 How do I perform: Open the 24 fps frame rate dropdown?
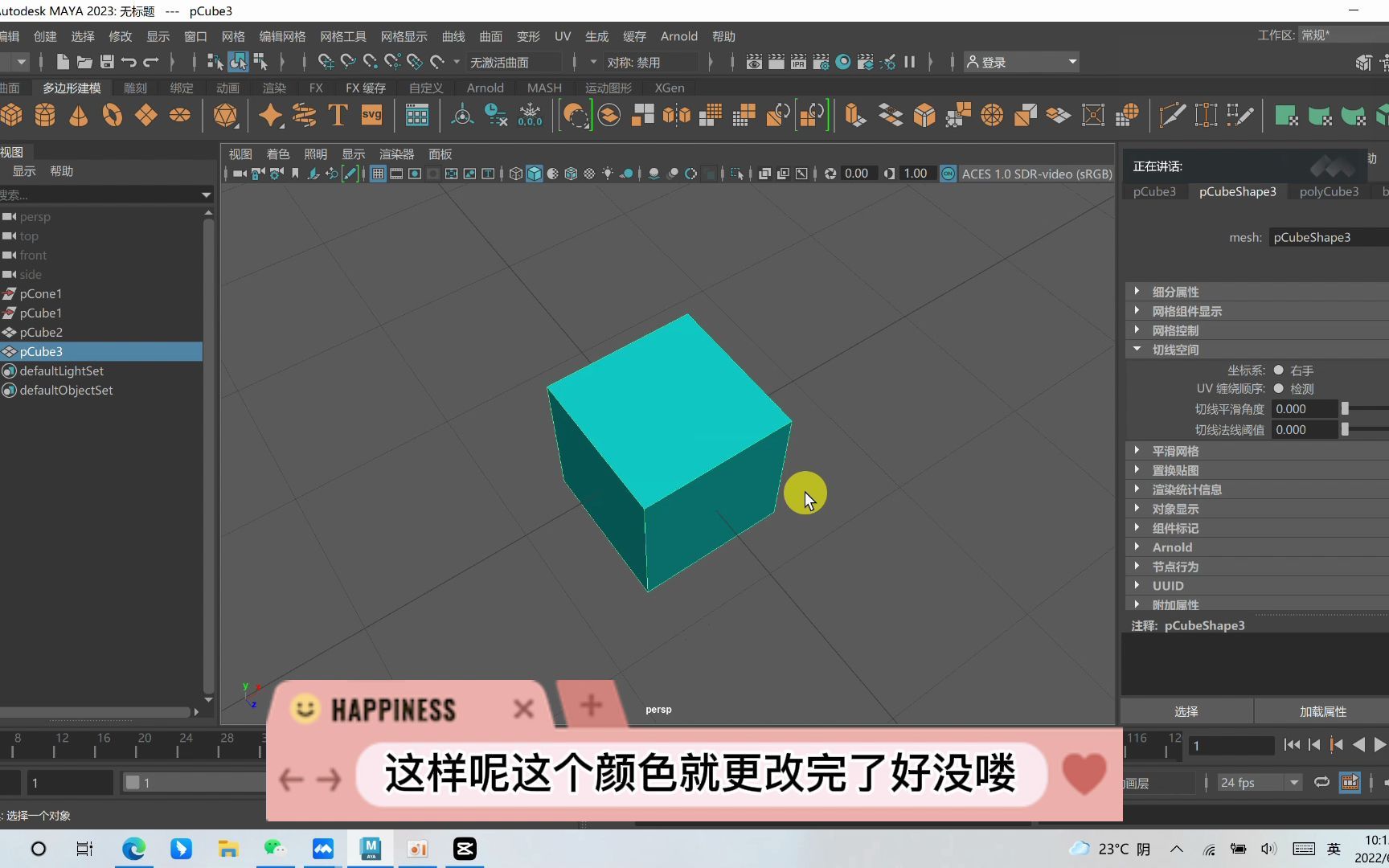[1259, 782]
